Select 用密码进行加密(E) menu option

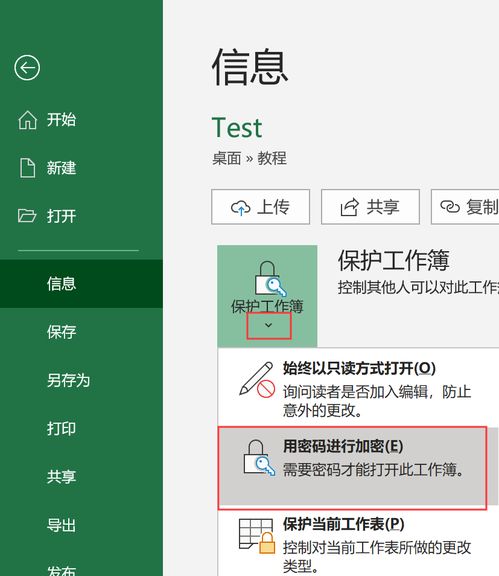coord(352,468)
